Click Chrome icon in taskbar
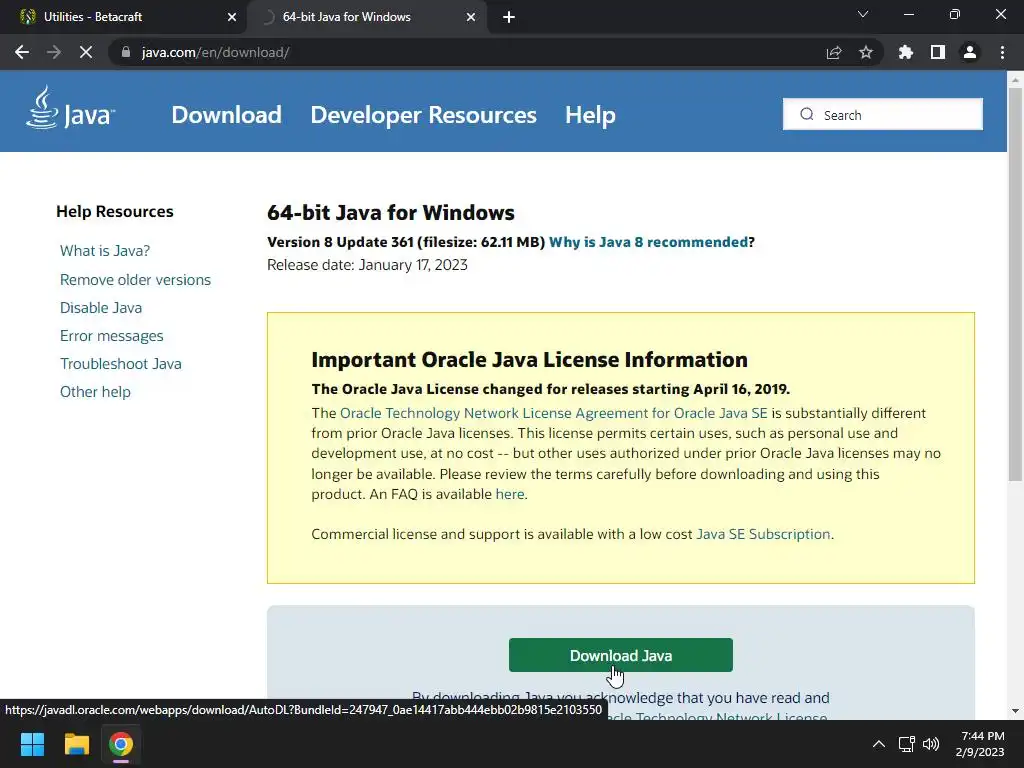1024x768 pixels. pyautogui.click(x=121, y=744)
